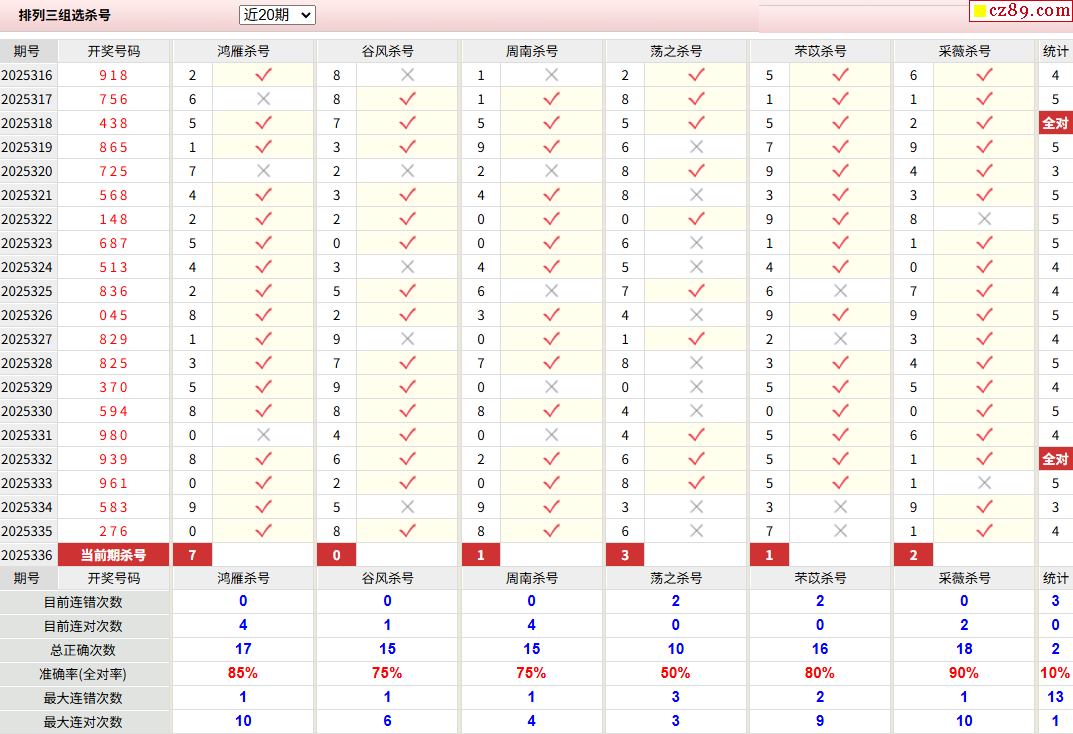Click the top 采薇杀号 column header
This screenshot has height=734, width=1073.
[x=964, y=51]
